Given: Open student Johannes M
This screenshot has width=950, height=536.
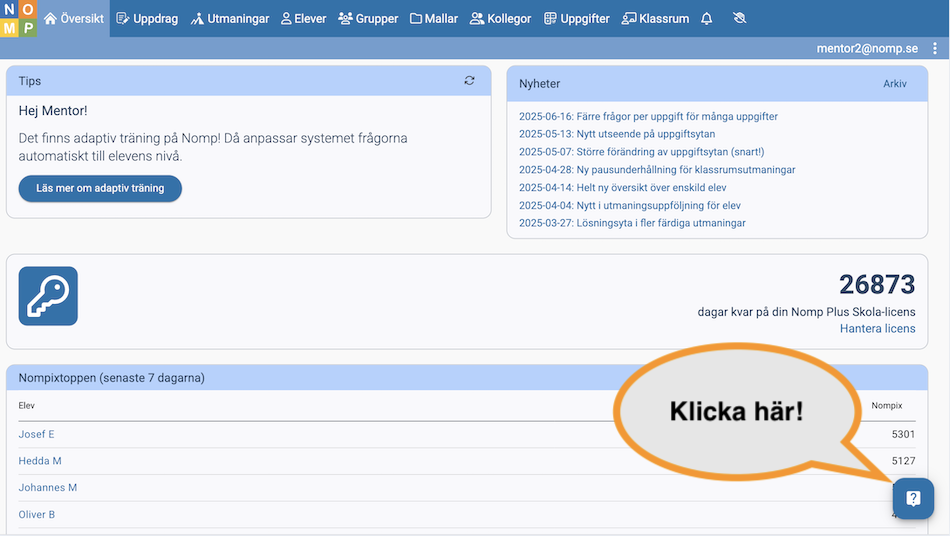Looking at the screenshot, I should pyautogui.click(x=47, y=488).
